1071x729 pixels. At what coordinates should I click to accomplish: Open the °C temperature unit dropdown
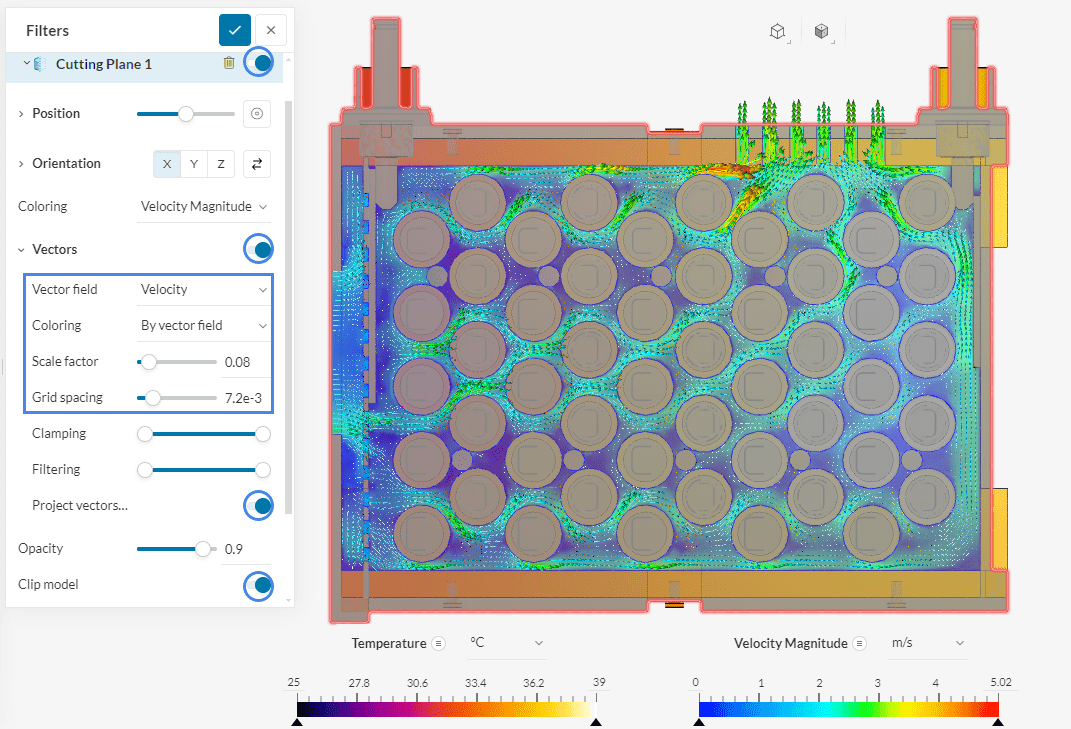click(x=507, y=643)
